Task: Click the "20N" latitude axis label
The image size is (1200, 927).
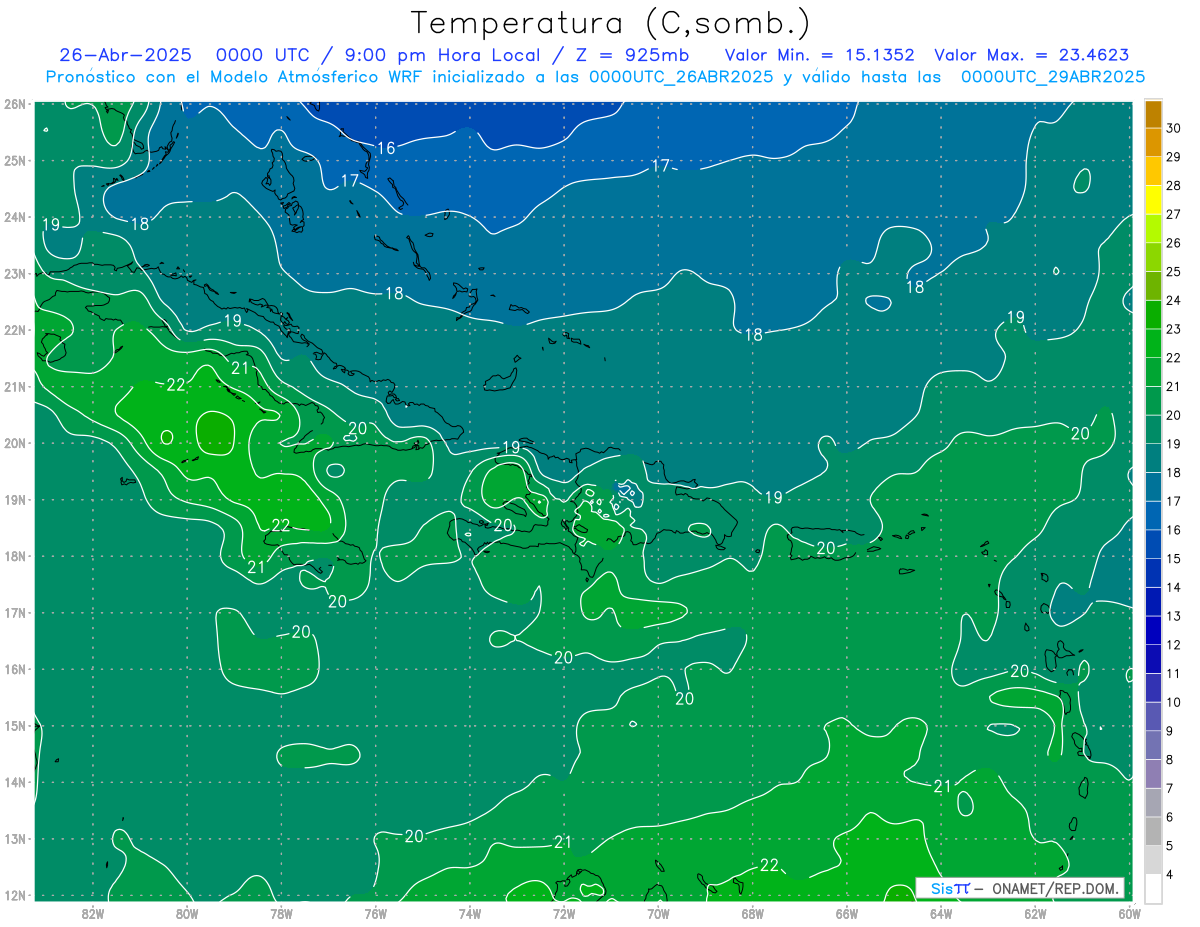Action: point(14,443)
